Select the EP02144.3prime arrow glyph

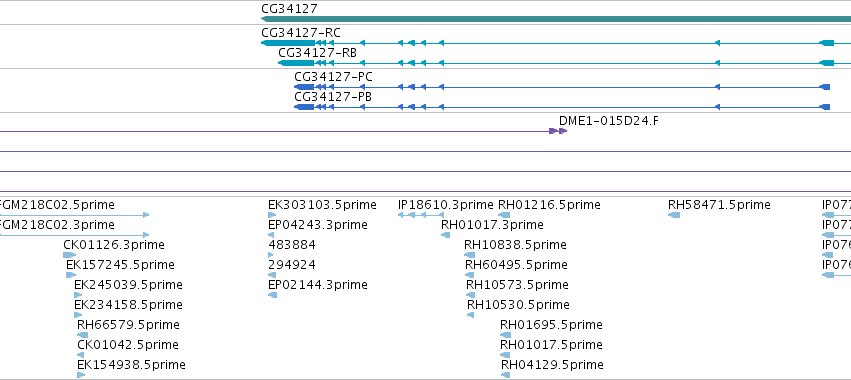click(272, 295)
